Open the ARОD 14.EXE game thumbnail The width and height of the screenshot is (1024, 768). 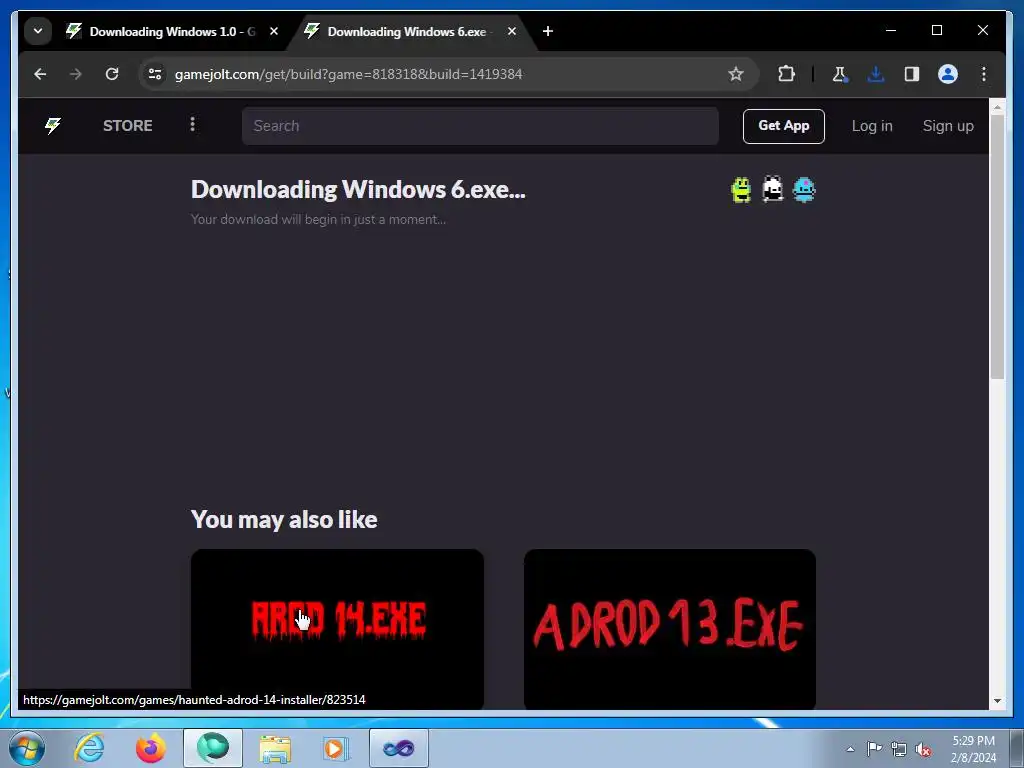coord(337,628)
